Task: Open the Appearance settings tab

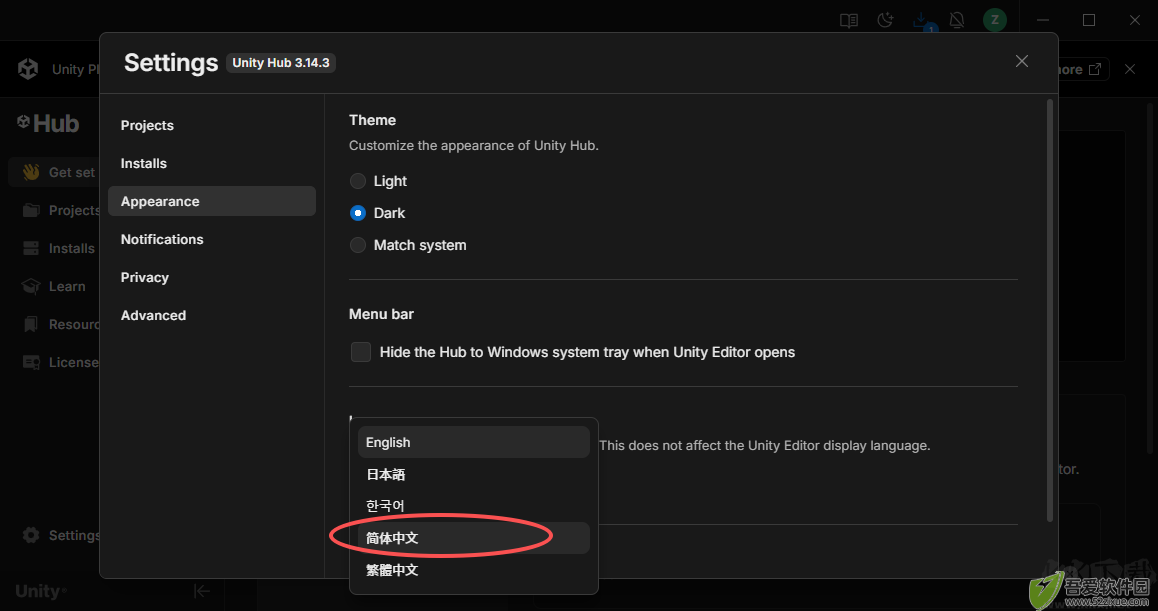Action: tap(212, 201)
